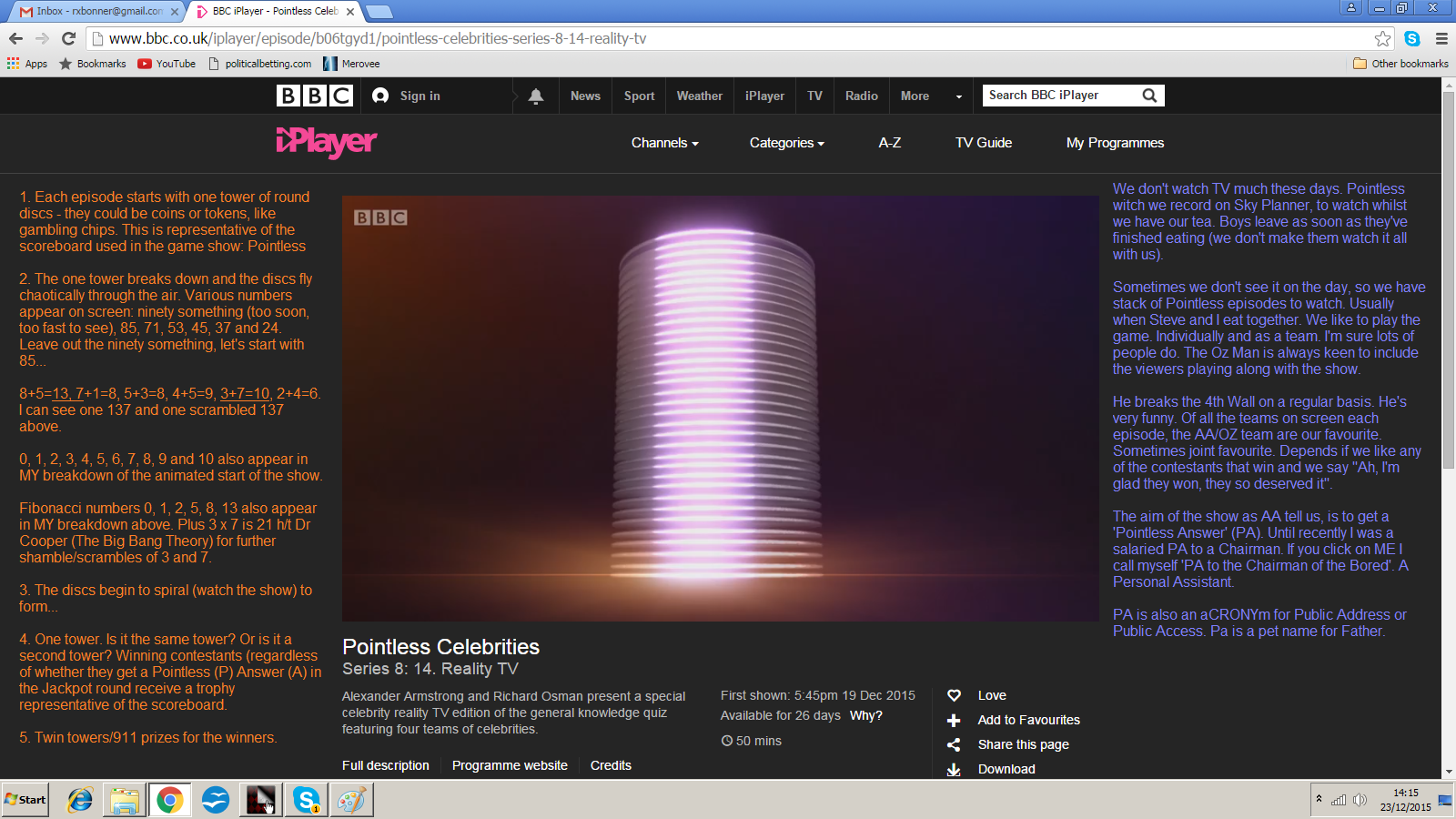Click the iPlayer logo
This screenshot has height=819, width=1456.
(x=326, y=142)
